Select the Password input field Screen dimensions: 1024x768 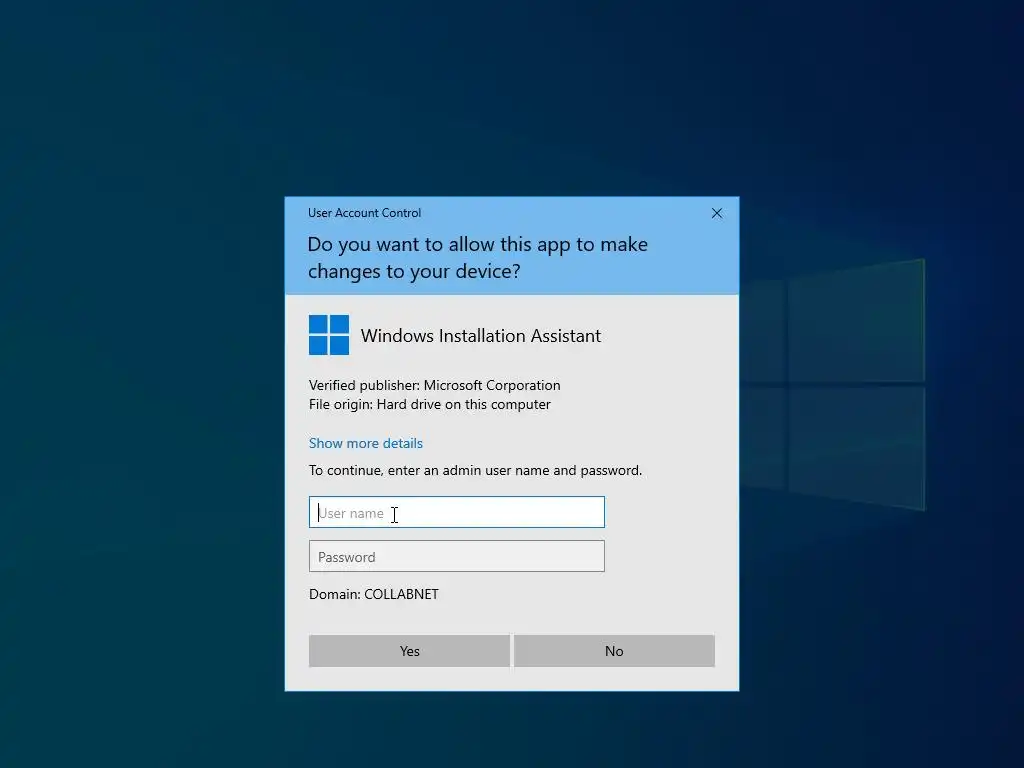(x=456, y=556)
